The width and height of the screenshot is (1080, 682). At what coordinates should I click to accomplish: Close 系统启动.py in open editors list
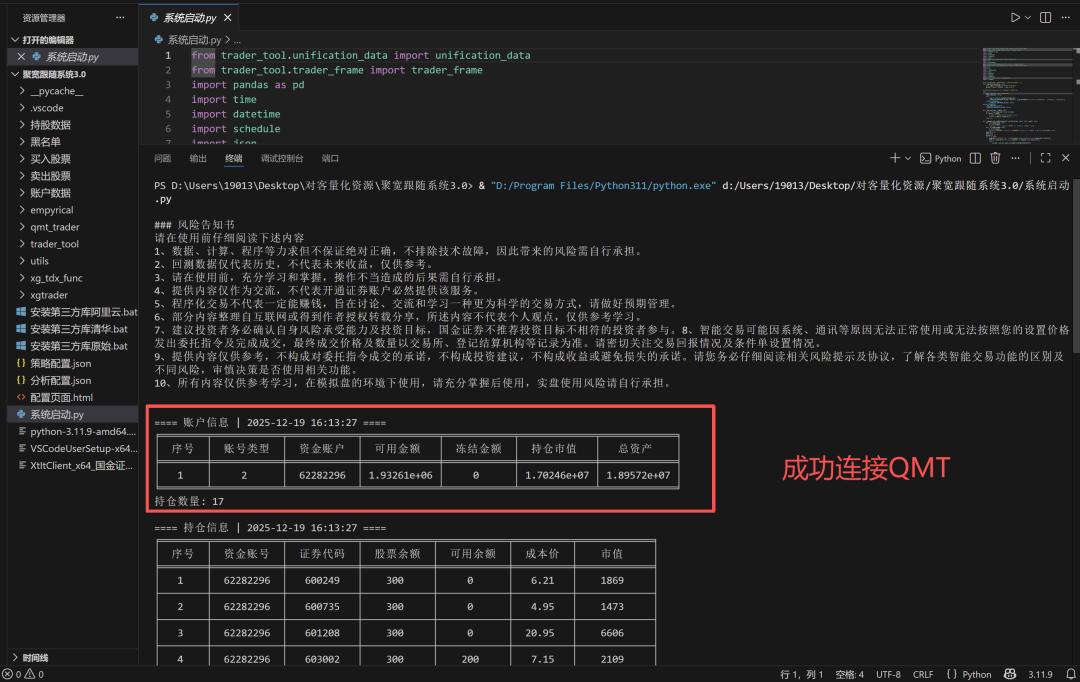(x=21, y=56)
